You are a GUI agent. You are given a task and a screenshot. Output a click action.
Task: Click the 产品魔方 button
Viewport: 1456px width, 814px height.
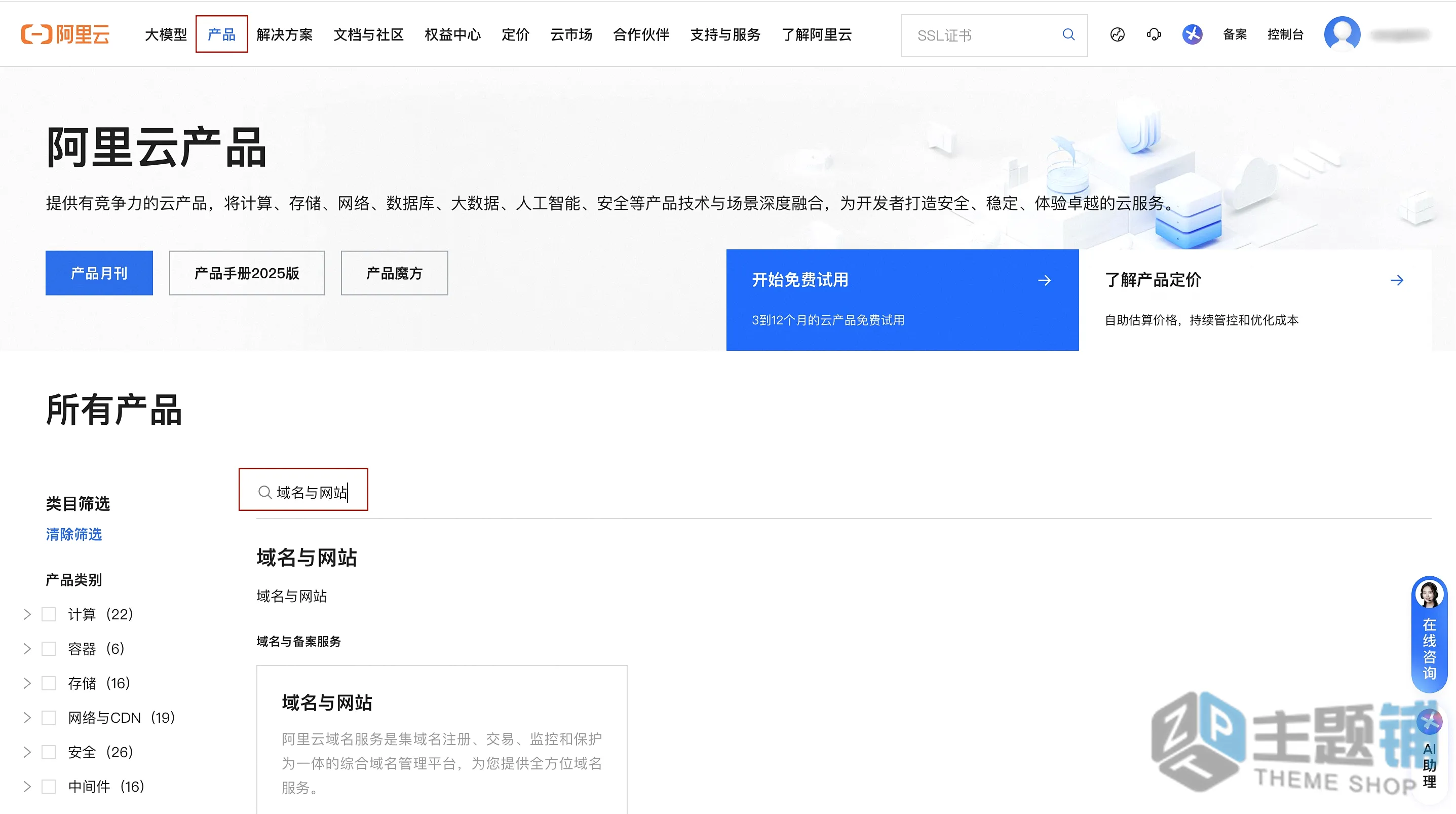click(395, 273)
